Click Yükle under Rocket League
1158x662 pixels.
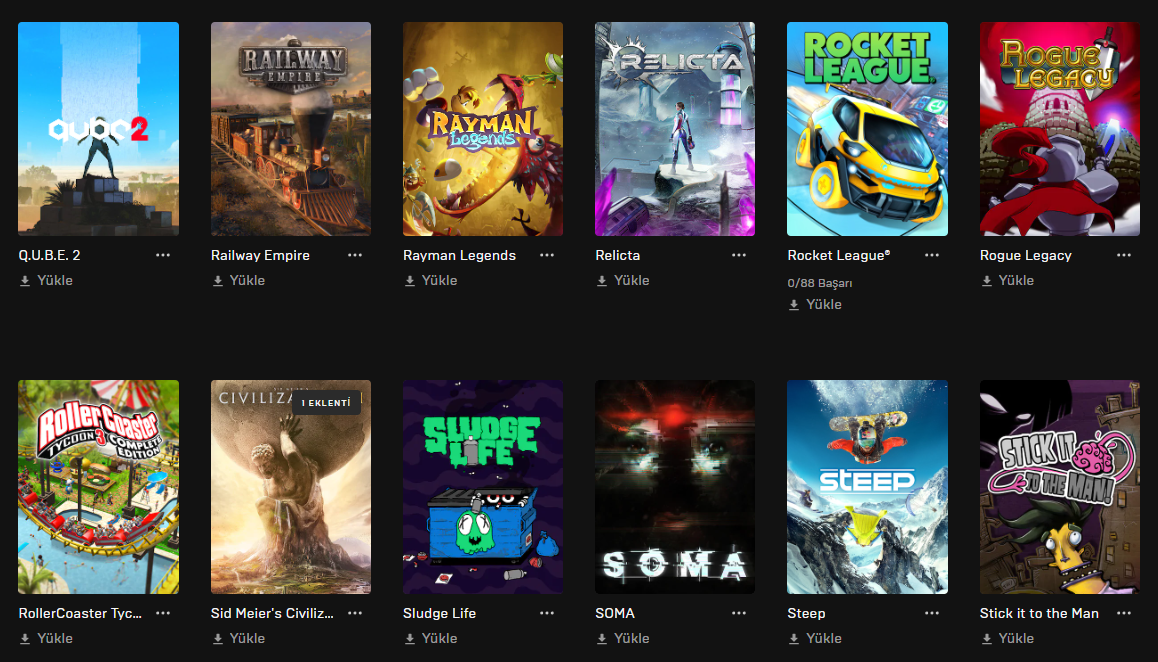(x=815, y=304)
